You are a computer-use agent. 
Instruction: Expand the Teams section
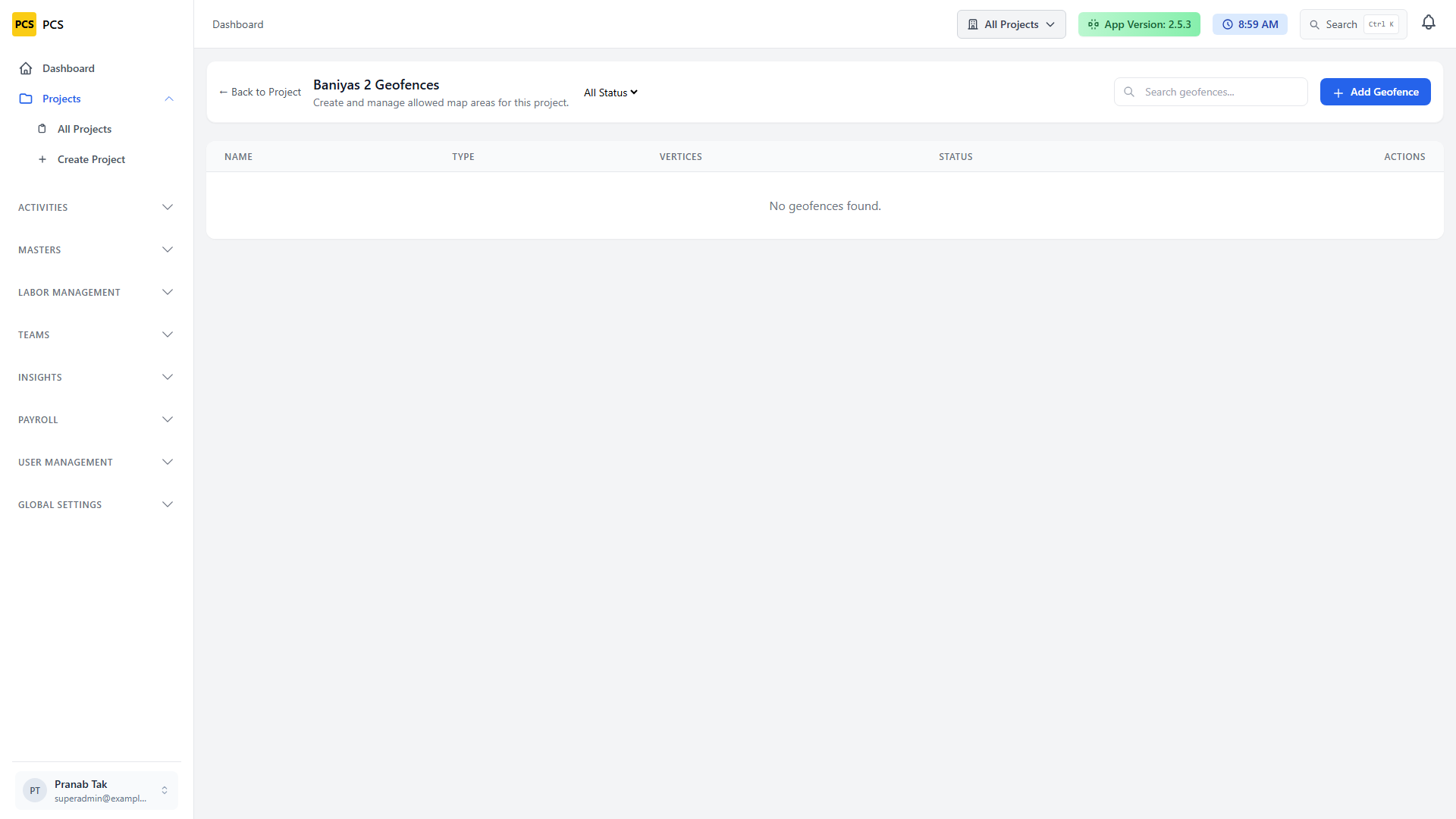pyautogui.click(x=96, y=334)
